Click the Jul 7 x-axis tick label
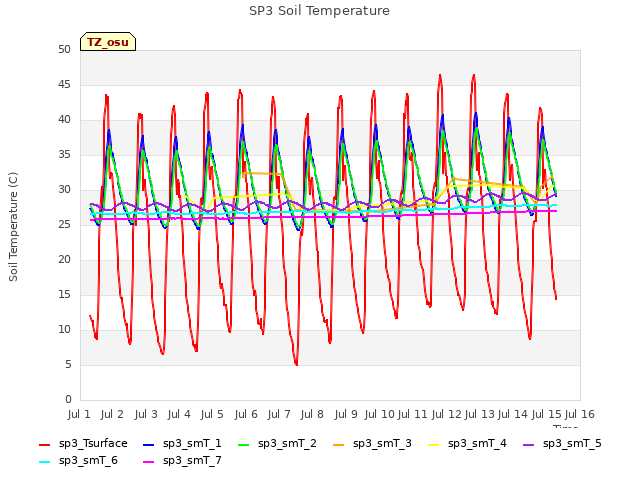 (279, 414)
